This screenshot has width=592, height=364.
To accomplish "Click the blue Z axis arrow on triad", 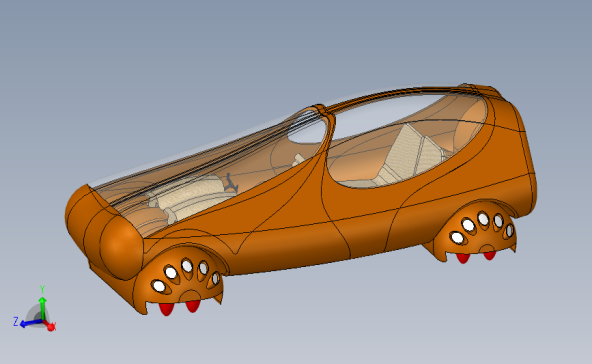I will [x=31, y=323].
